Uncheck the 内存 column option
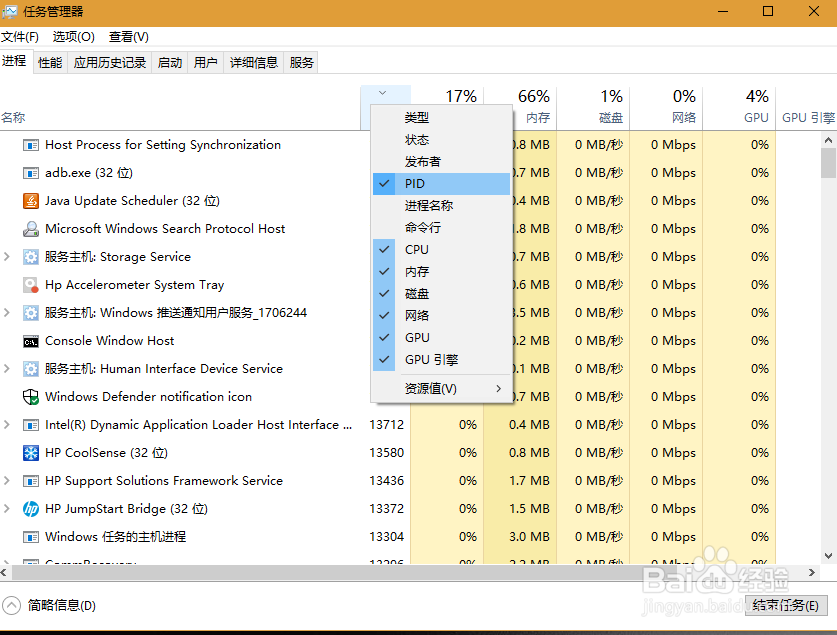 click(441, 272)
